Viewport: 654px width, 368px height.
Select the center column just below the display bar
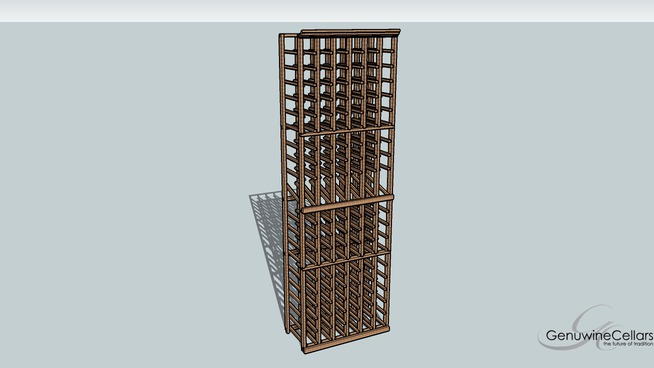tap(347, 234)
